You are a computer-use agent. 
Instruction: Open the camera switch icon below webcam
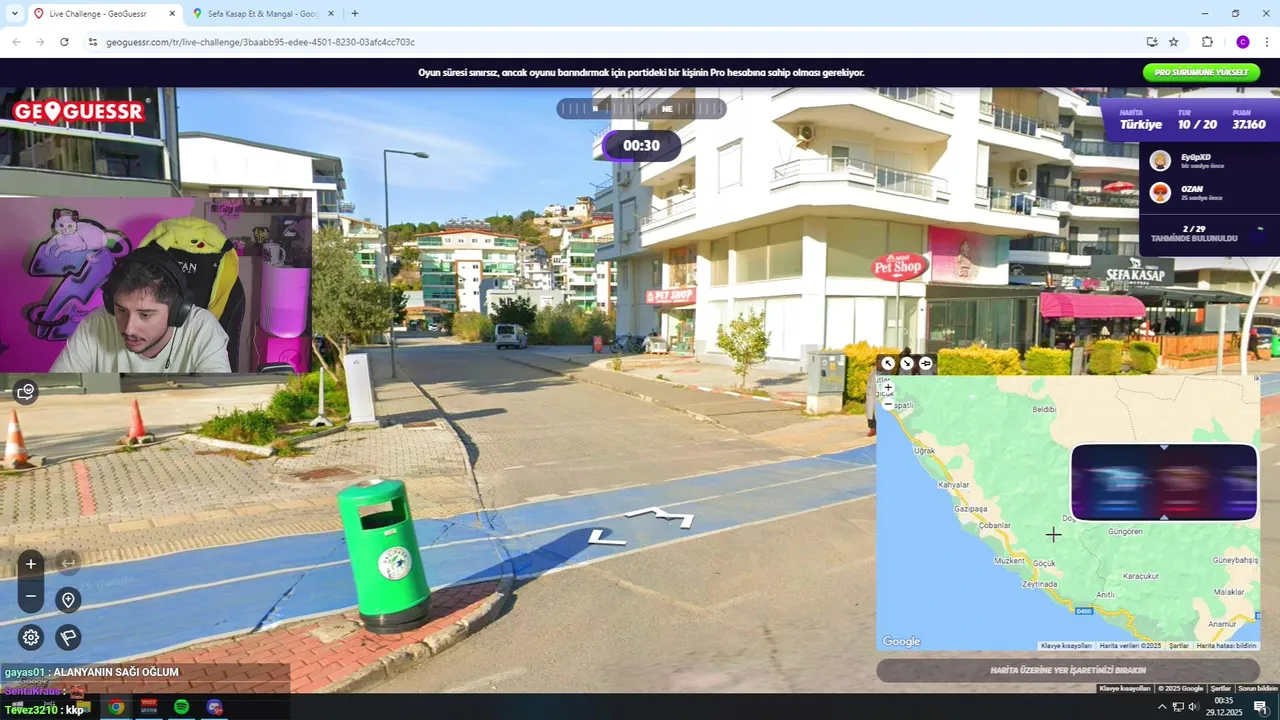click(26, 391)
